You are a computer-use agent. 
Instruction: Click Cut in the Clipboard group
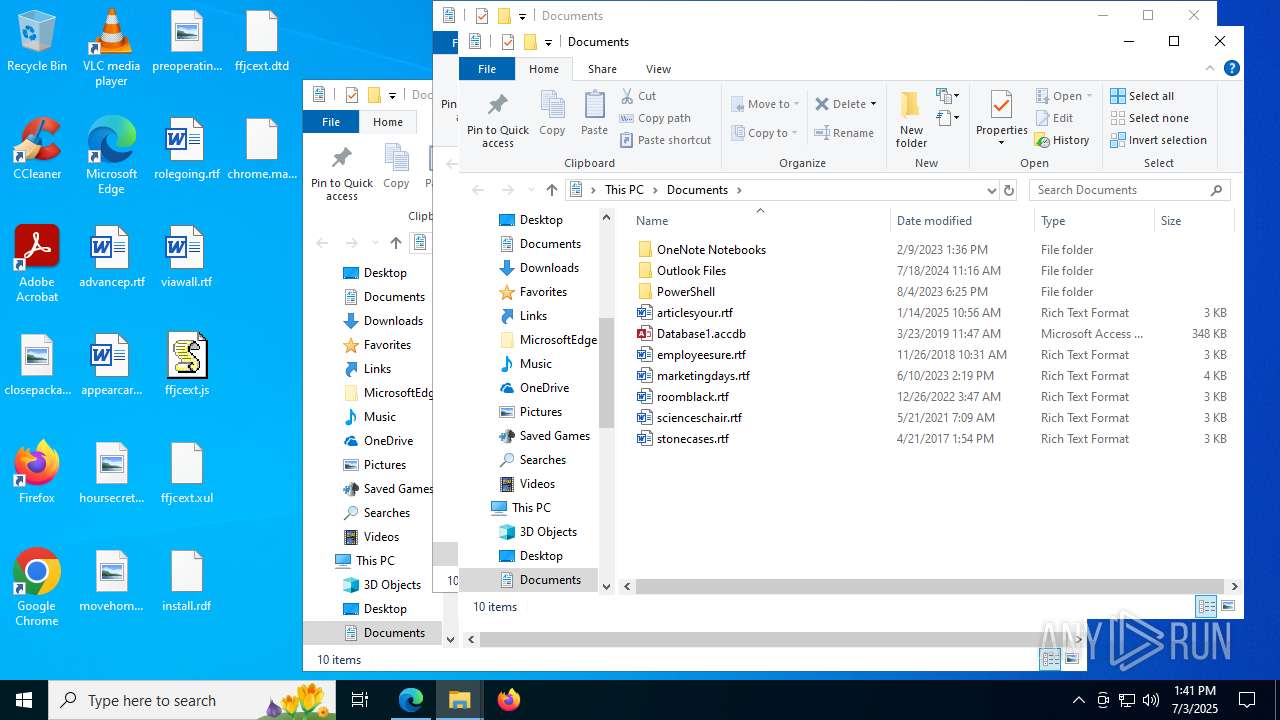[x=638, y=96]
